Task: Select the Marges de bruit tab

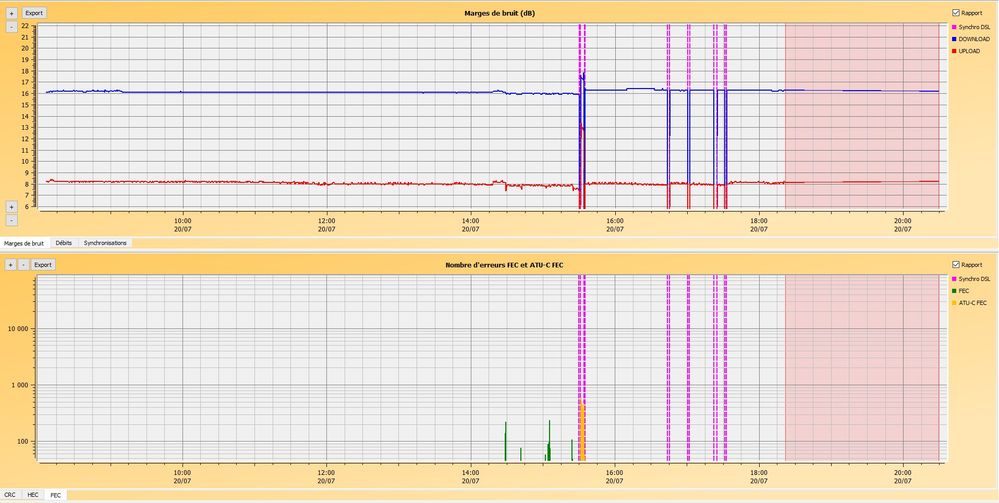Action: [24, 243]
